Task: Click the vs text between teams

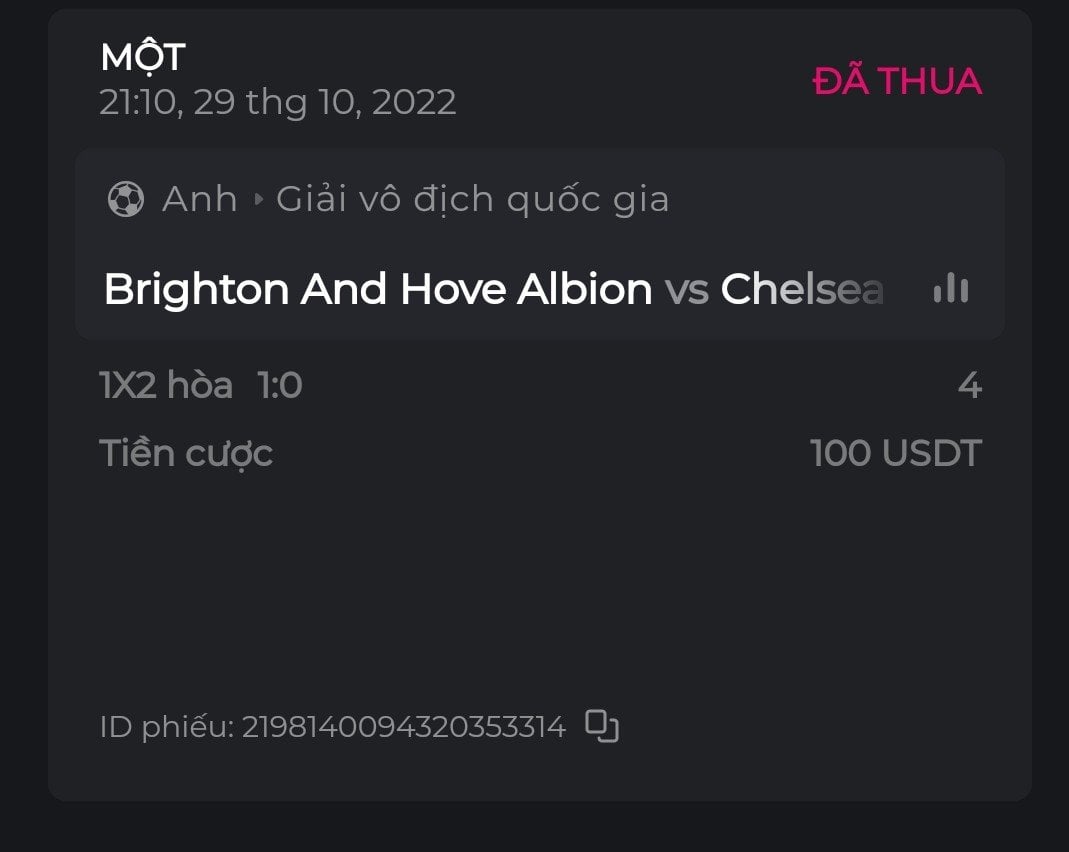Action: coord(686,290)
